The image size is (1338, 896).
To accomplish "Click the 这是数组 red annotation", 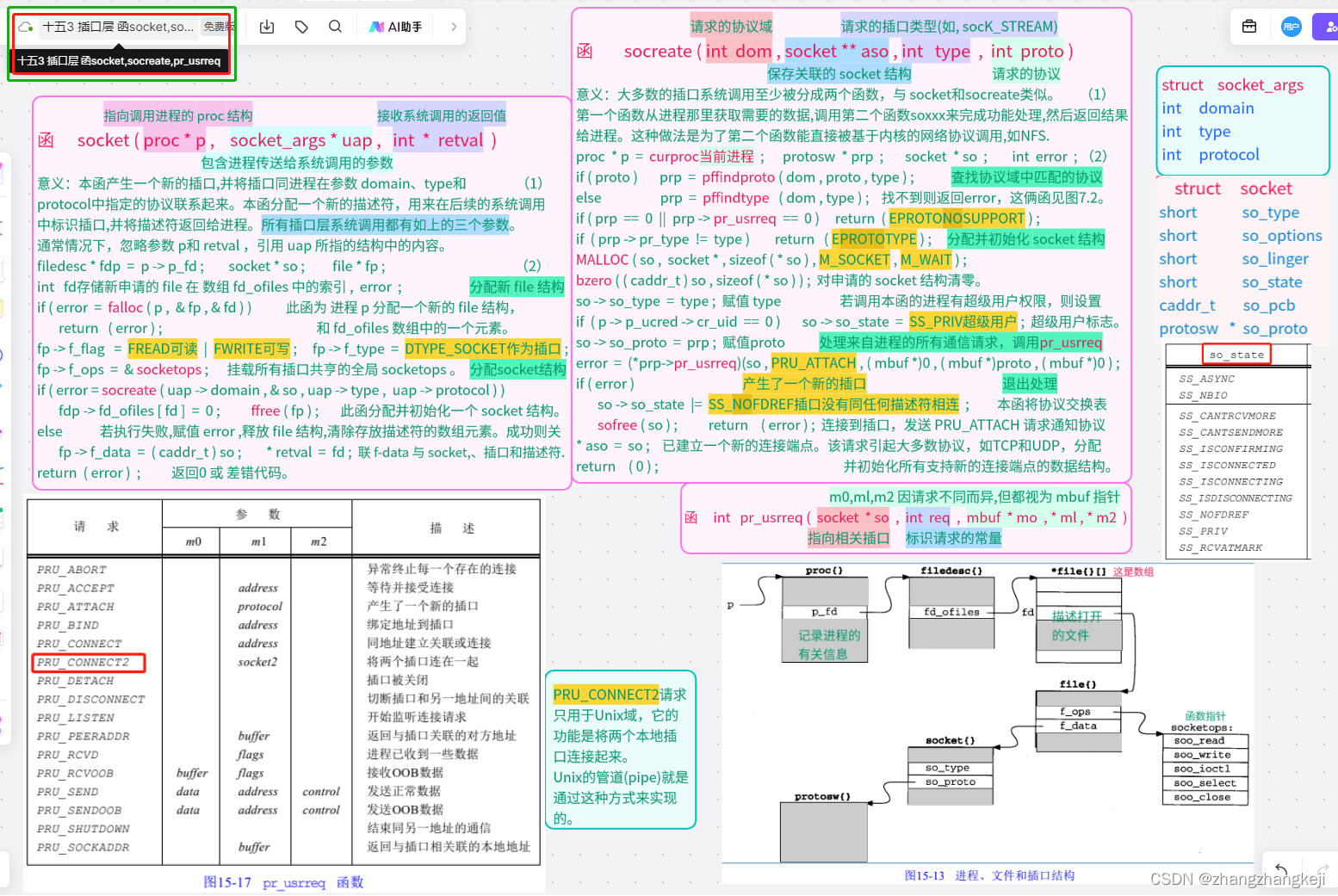I will [1133, 572].
